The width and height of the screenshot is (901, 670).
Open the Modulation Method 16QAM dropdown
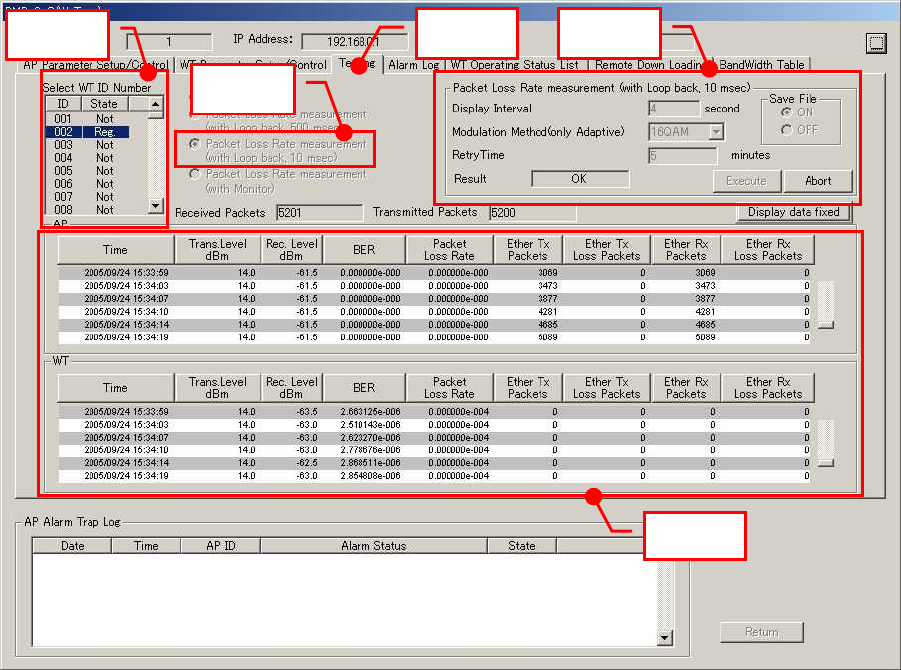(x=716, y=132)
